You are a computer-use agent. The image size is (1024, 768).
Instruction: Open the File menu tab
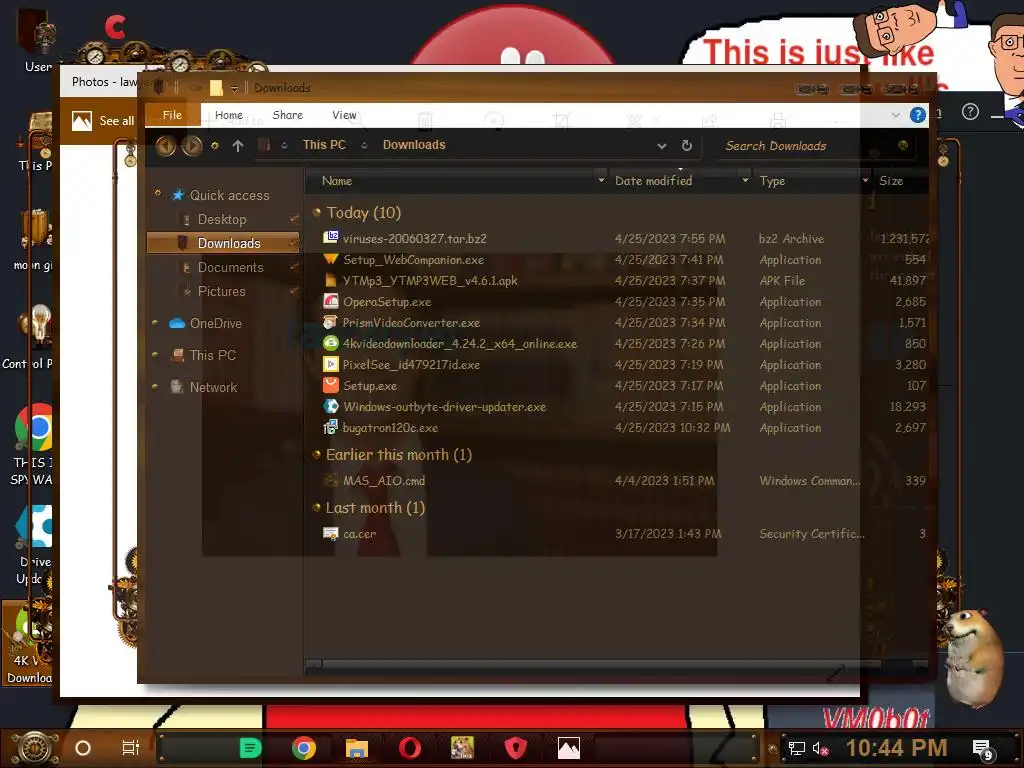click(172, 115)
